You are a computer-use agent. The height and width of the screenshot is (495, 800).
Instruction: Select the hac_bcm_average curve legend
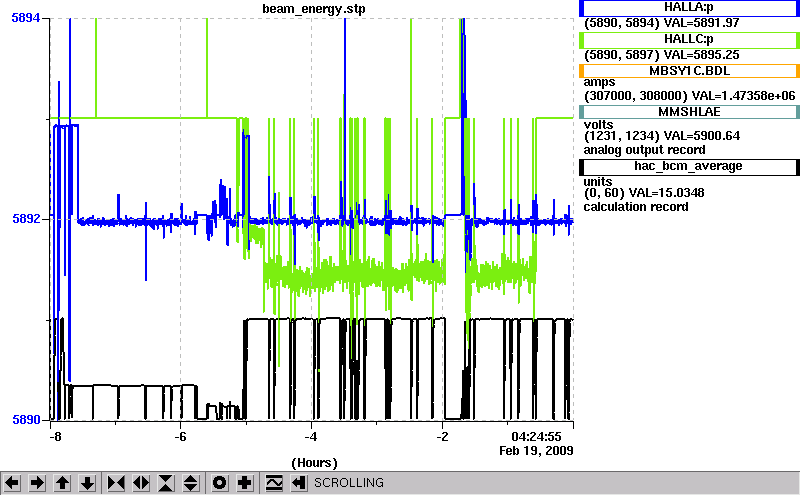coord(689,167)
